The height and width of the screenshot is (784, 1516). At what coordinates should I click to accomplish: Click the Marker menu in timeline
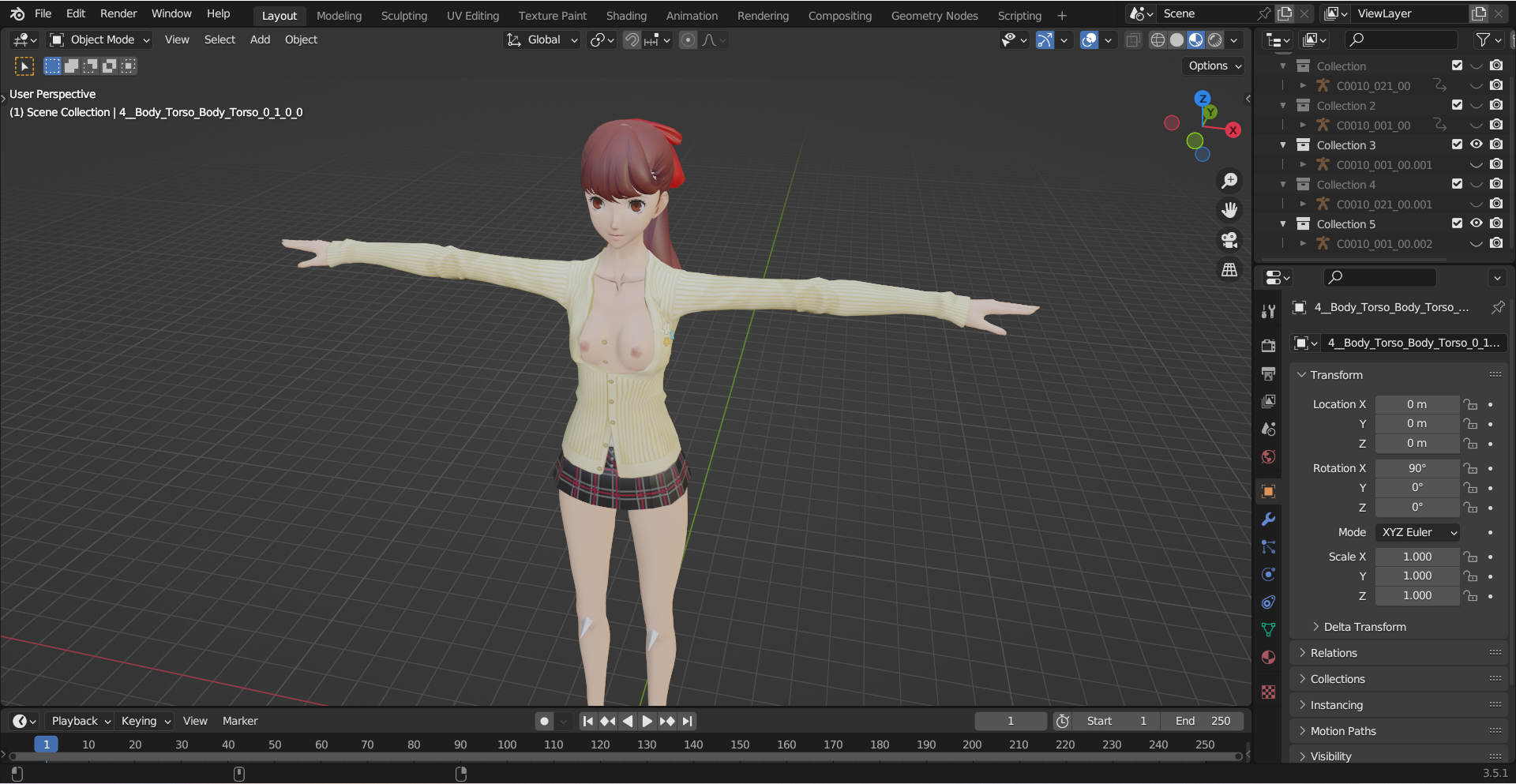click(x=240, y=721)
